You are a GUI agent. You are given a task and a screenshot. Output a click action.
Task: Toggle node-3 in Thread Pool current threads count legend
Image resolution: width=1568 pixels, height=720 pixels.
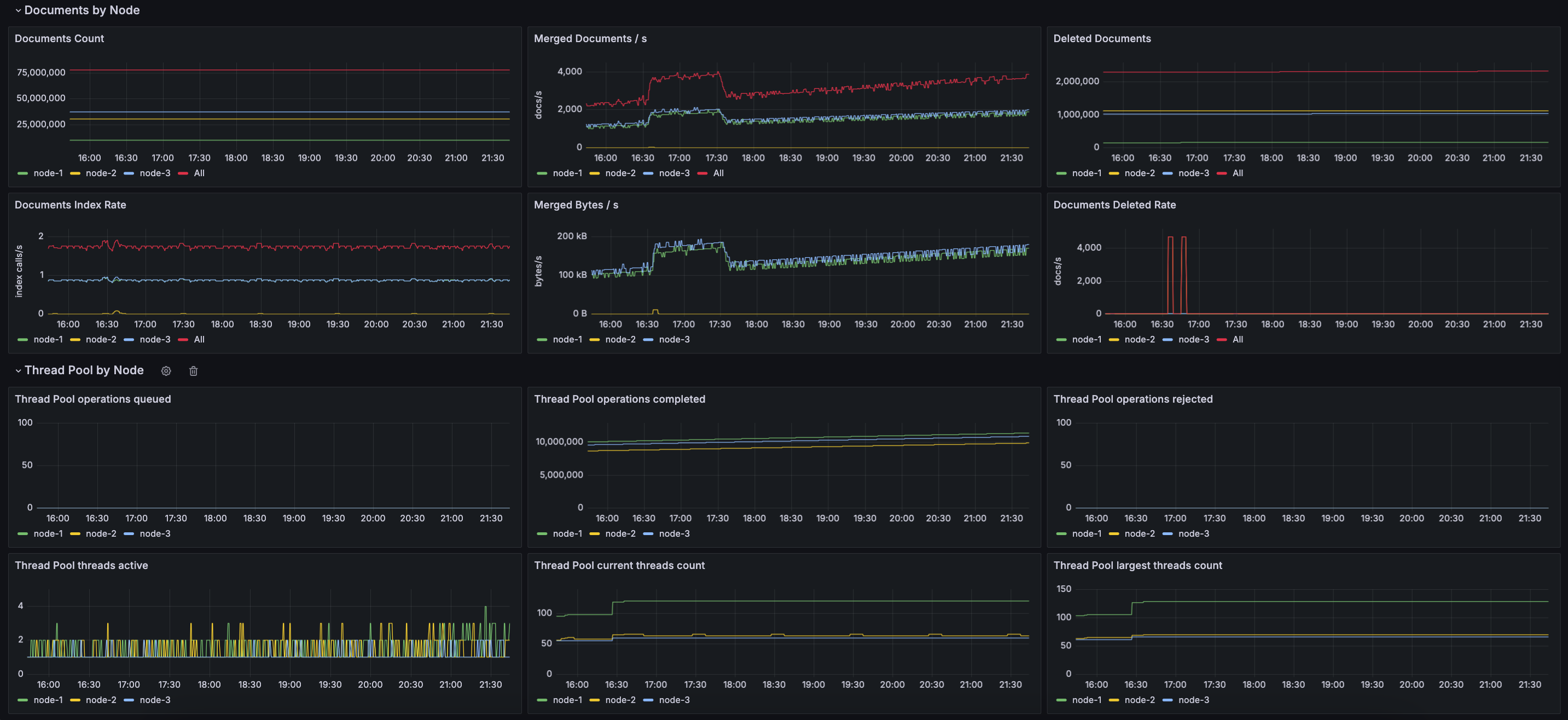(675, 700)
